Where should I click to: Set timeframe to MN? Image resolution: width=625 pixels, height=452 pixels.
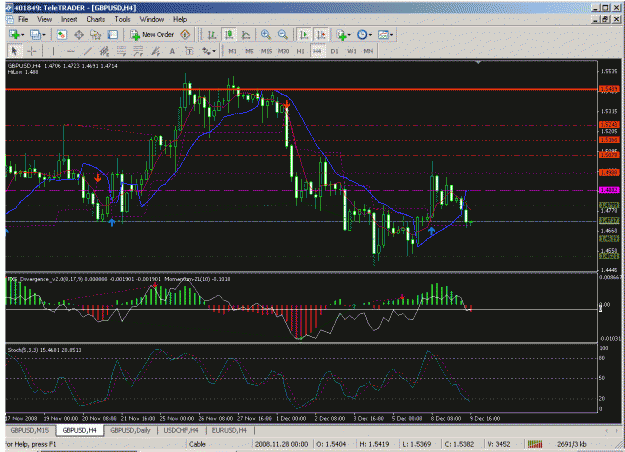tap(368, 51)
